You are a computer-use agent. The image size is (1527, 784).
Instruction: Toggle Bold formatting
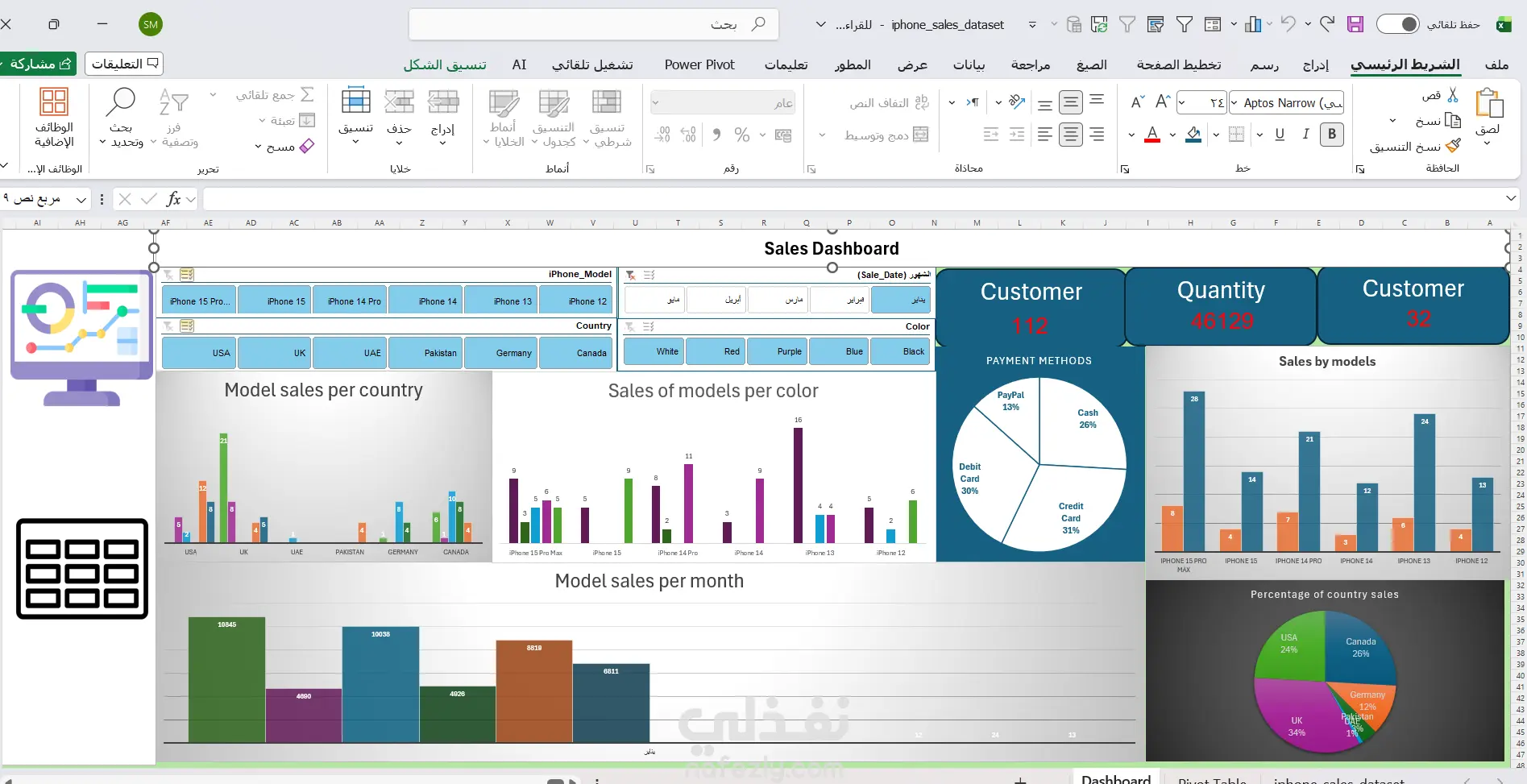point(1332,135)
